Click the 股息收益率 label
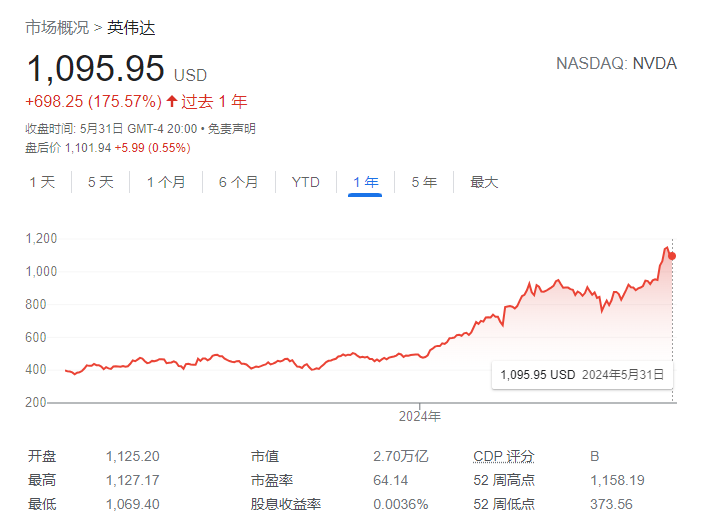The image size is (709, 526). click(x=286, y=504)
